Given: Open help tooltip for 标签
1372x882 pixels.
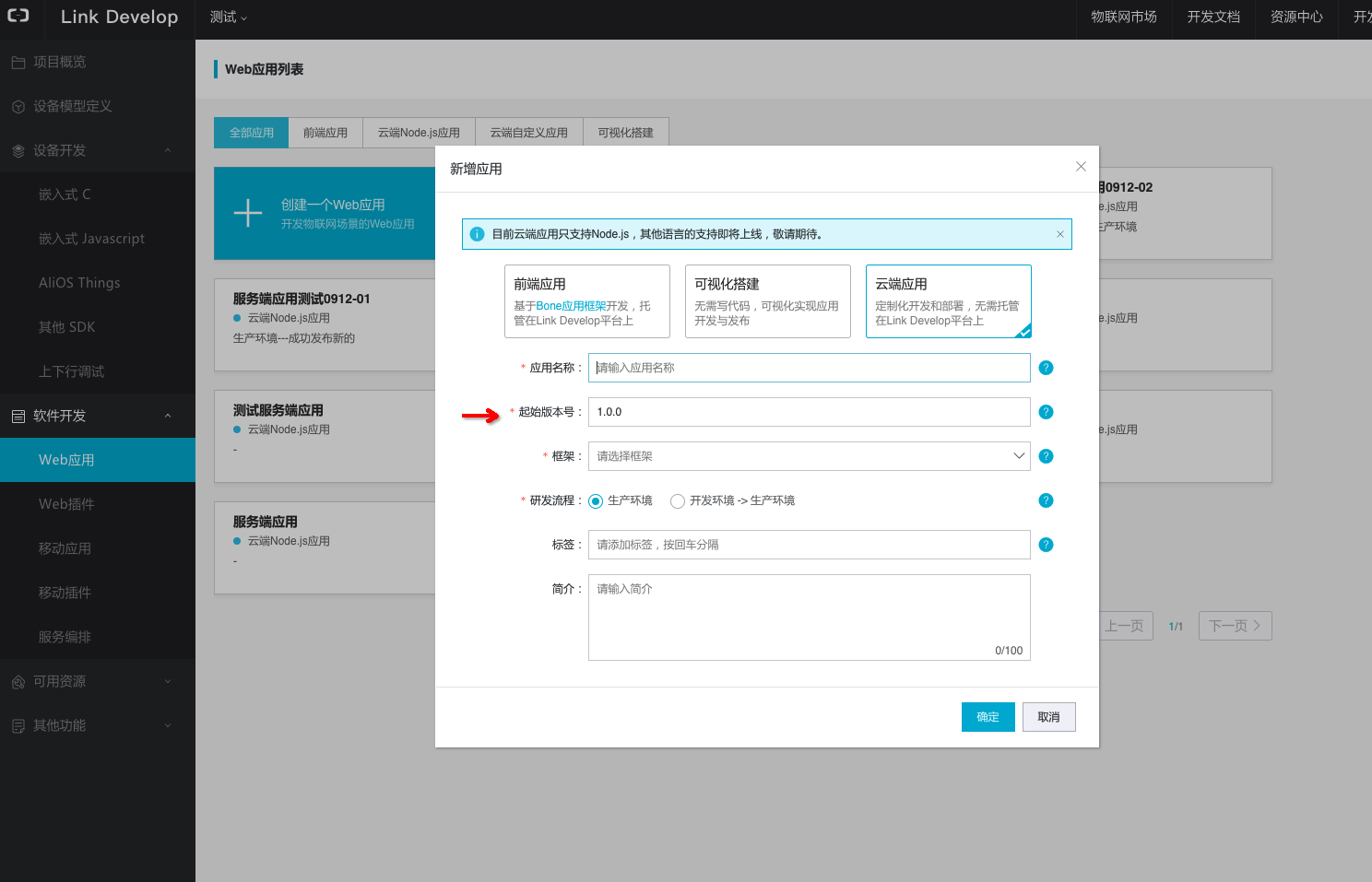Looking at the screenshot, I should [x=1046, y=545].
